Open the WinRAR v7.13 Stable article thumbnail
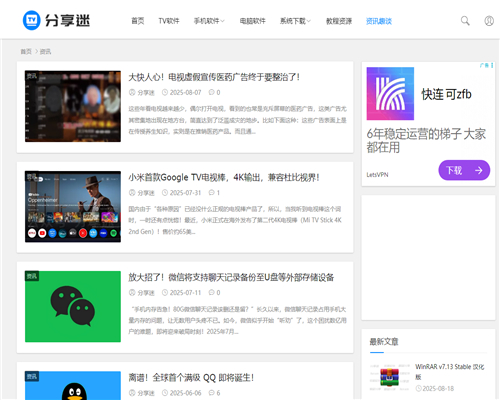500x400 pixels. 390,377
